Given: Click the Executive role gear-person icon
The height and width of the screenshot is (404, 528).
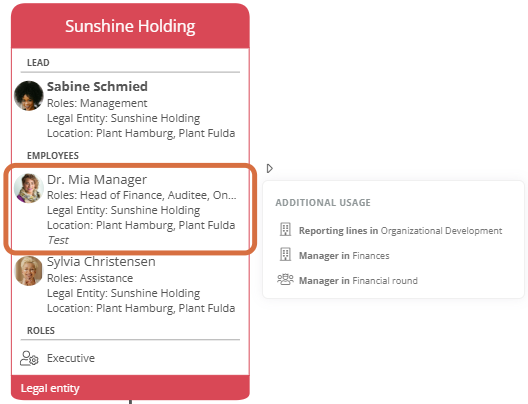Looking at the screenshot, I should point(29,358).
